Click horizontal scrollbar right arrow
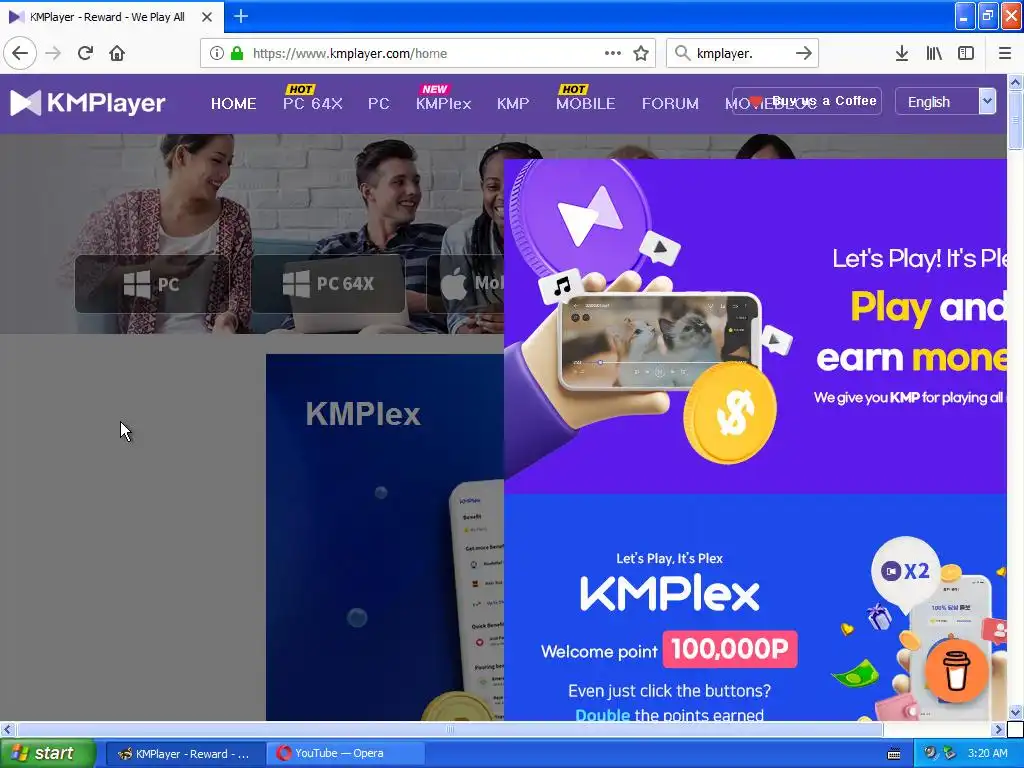 click(999, 729)
